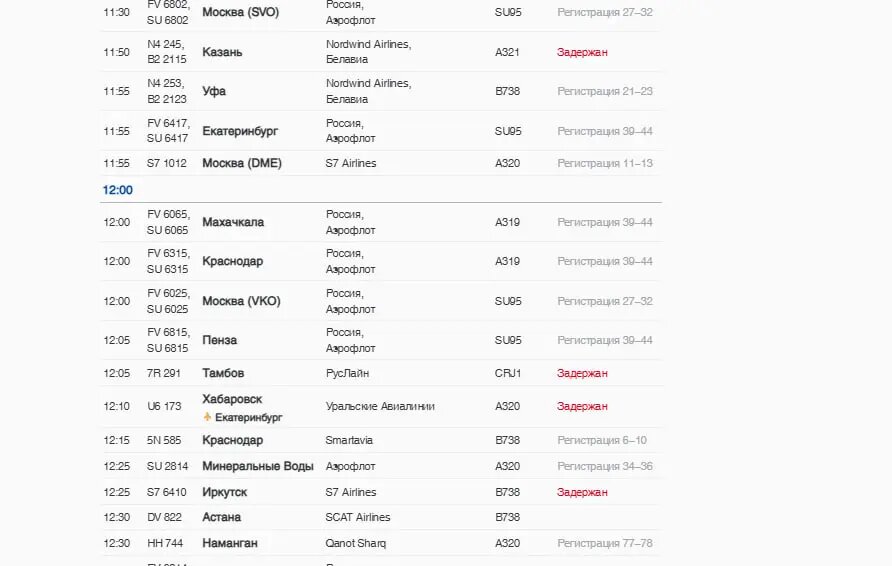Screen dimensions: 892x566
Task: Open the Астана flight row
Action: click(221, 517)
